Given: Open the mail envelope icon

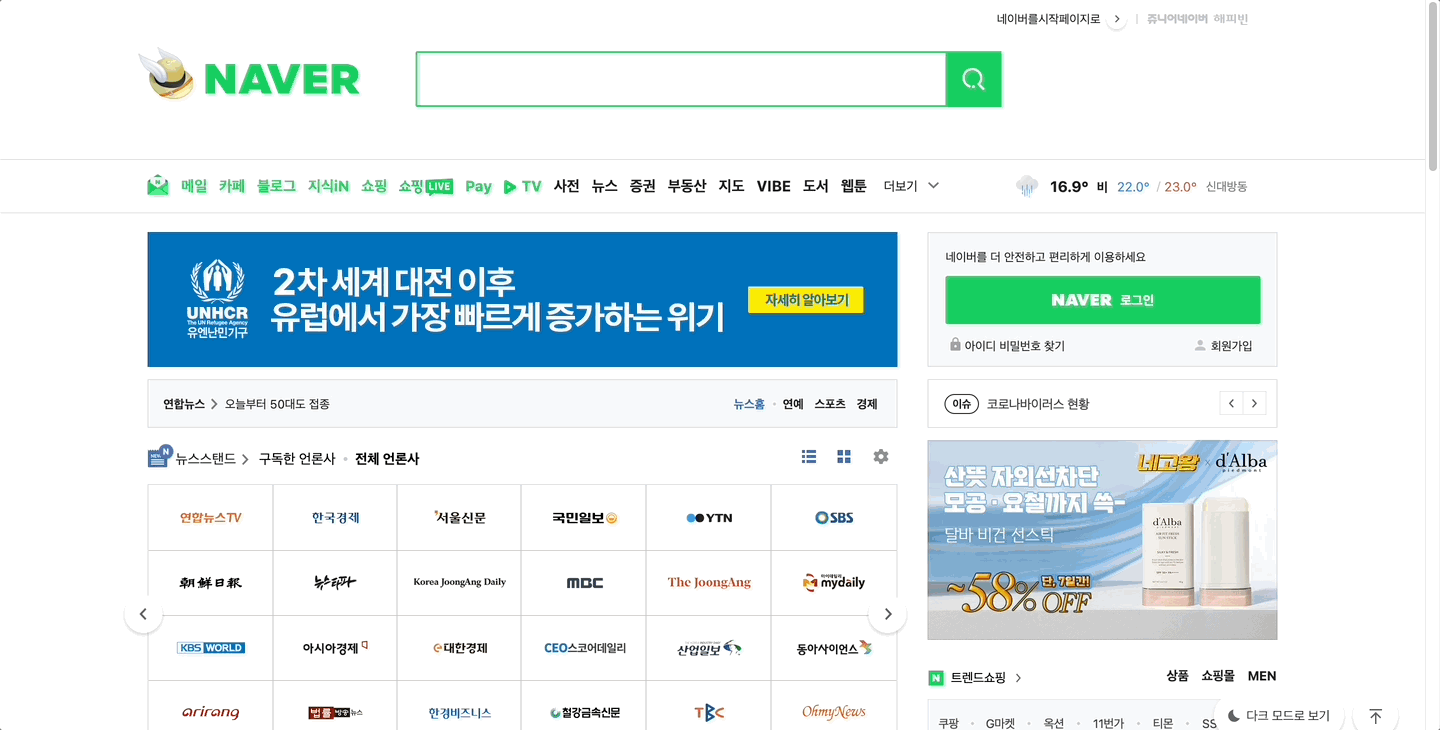Looking at the screenshot, I should (158, 186).
